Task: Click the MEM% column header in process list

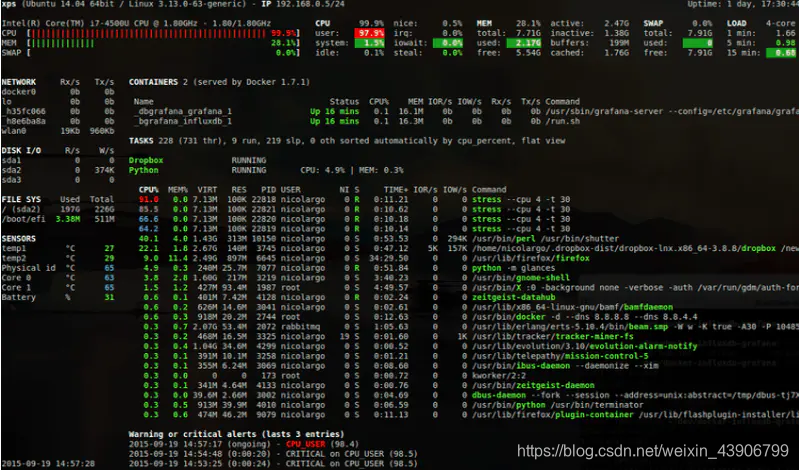Action: pyautogui.click(x=178, y=190)
